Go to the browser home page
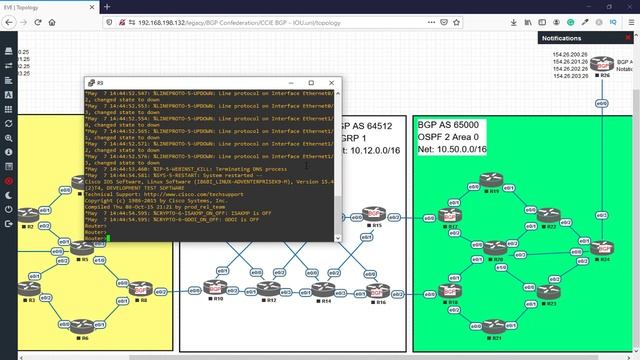 click(x=52, y=22)
